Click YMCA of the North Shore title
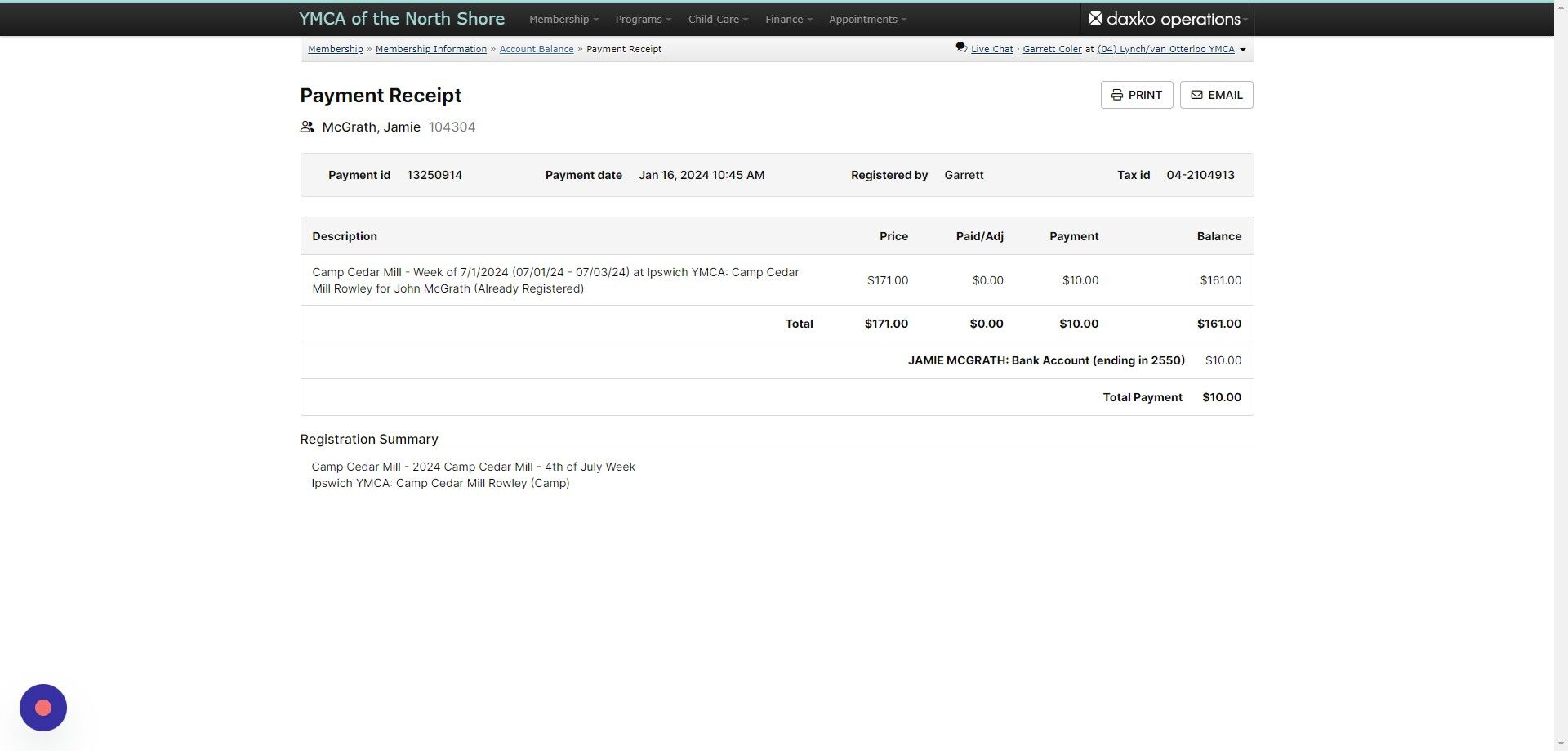The height and width of the screenshot is (751, 1568). (402, 19)
